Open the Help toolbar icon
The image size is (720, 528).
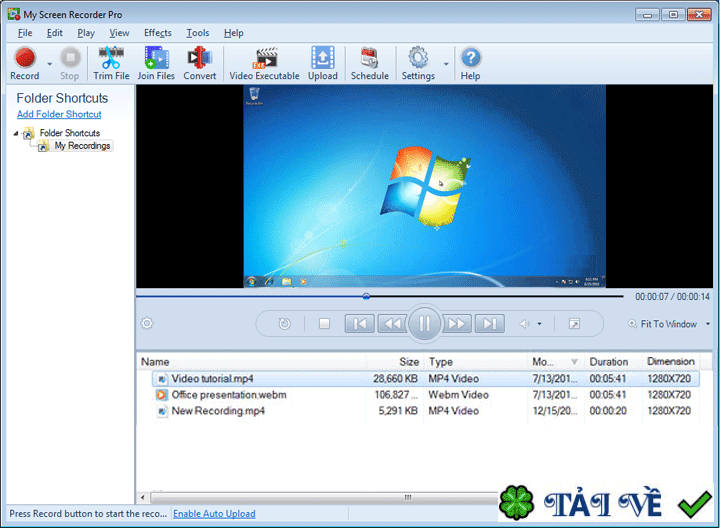click(471, 64)
